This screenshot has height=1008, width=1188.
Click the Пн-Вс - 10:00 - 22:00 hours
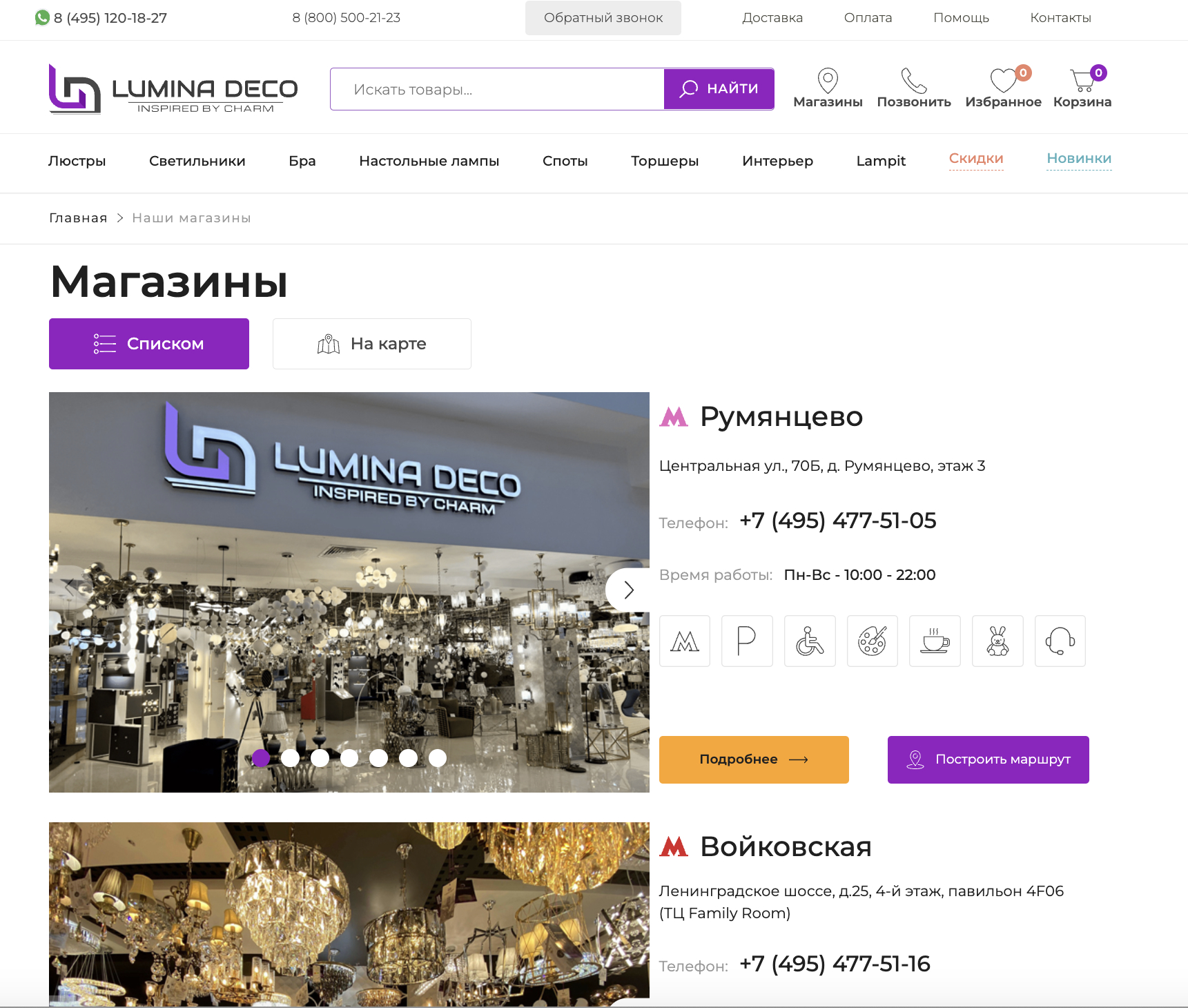860,575
